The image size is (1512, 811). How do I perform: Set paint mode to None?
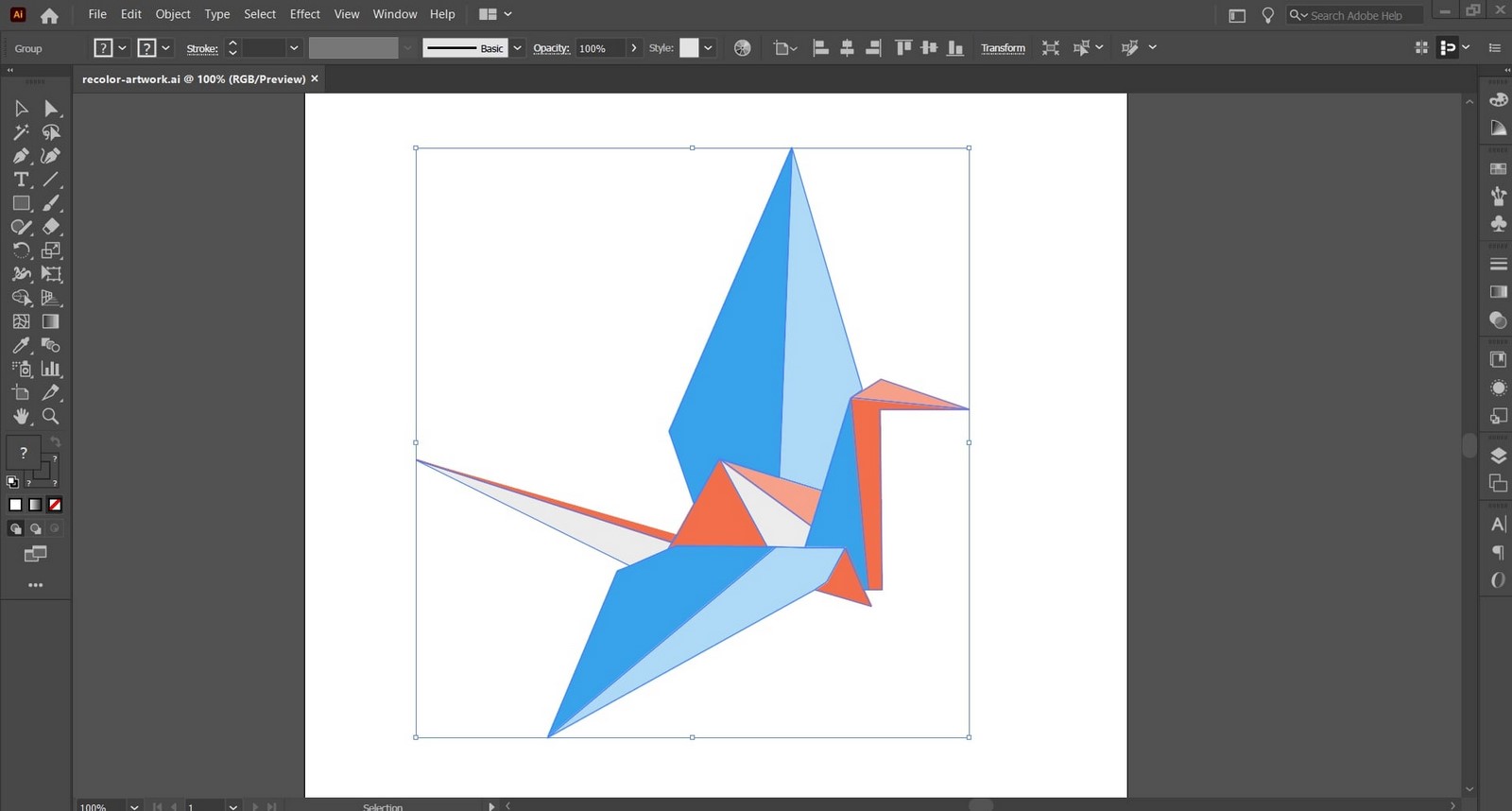tap(55, 505)
